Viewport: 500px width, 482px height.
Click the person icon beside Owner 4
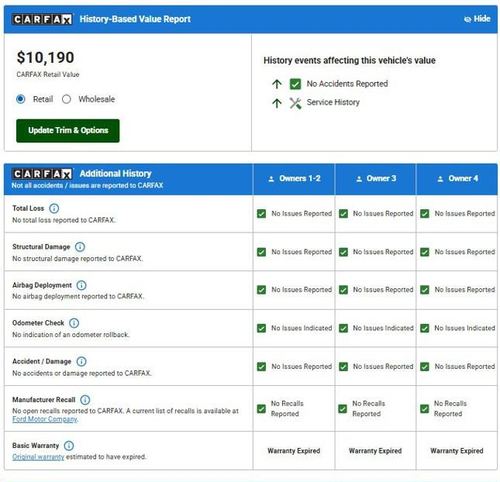[x=440, y=179]
